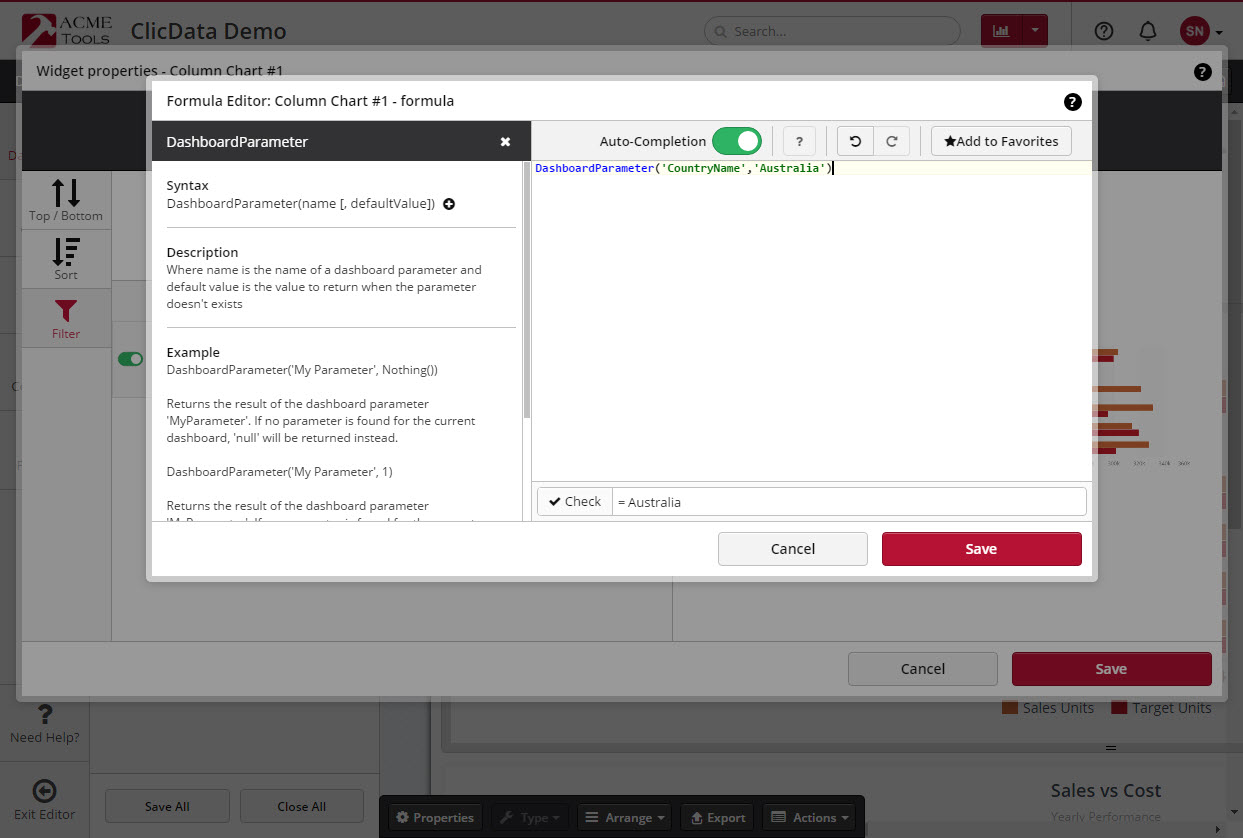
Task: Open the Export menu
Action: [717, 817]
